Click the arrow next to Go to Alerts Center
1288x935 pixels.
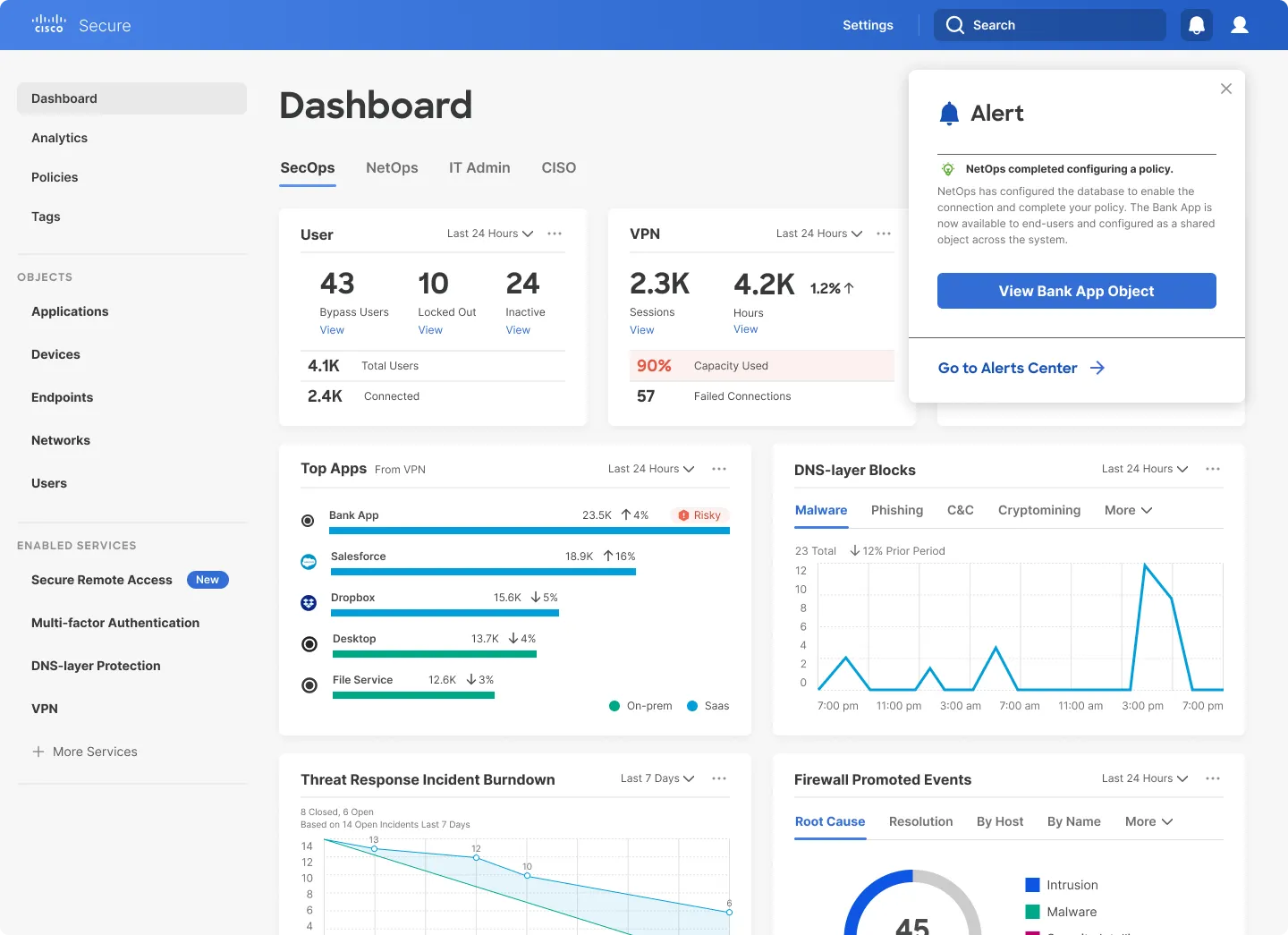click(1097, 368)
